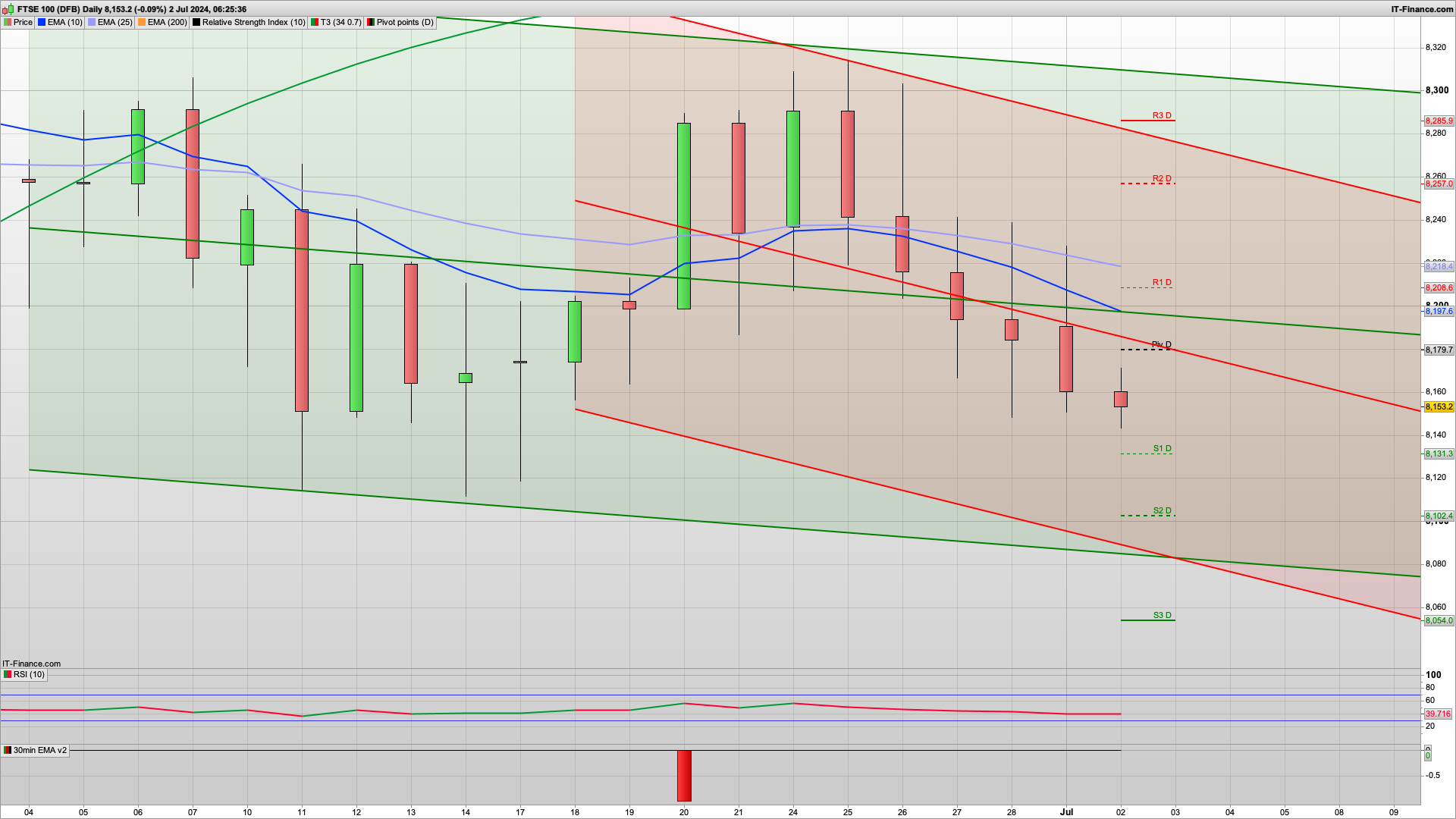Click the 8,300 level on price axis

[x=1437, y=90]
